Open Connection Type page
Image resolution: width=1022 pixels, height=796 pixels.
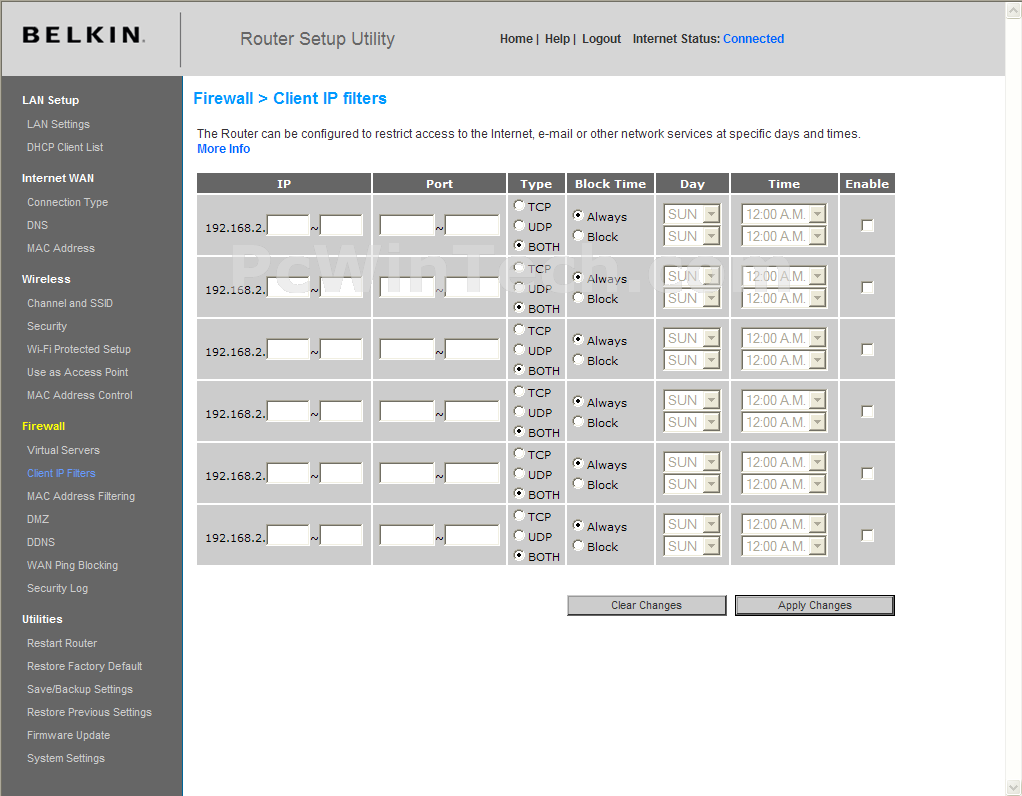coord(67,202)
